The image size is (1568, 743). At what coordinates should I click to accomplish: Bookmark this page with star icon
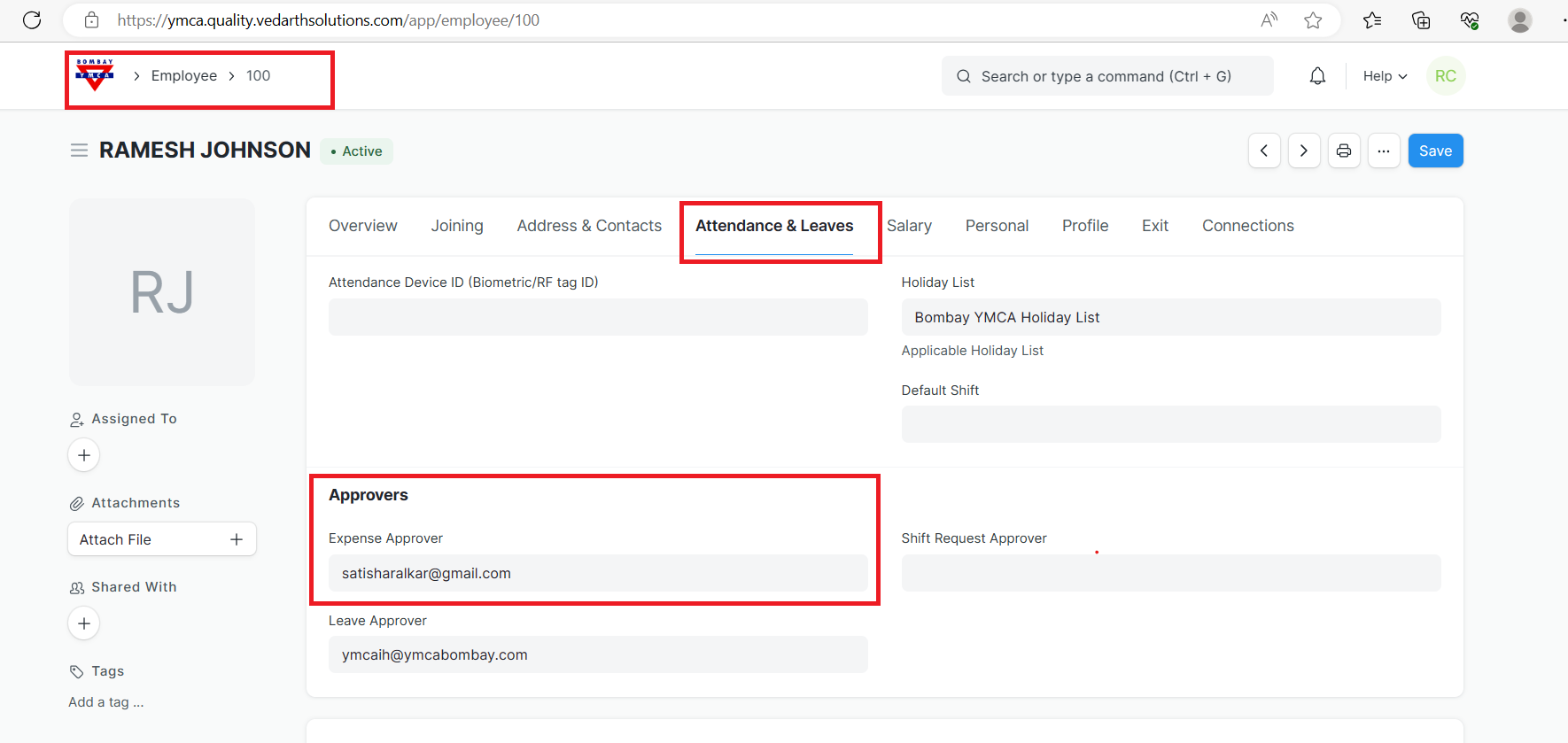pos(1313,20)
